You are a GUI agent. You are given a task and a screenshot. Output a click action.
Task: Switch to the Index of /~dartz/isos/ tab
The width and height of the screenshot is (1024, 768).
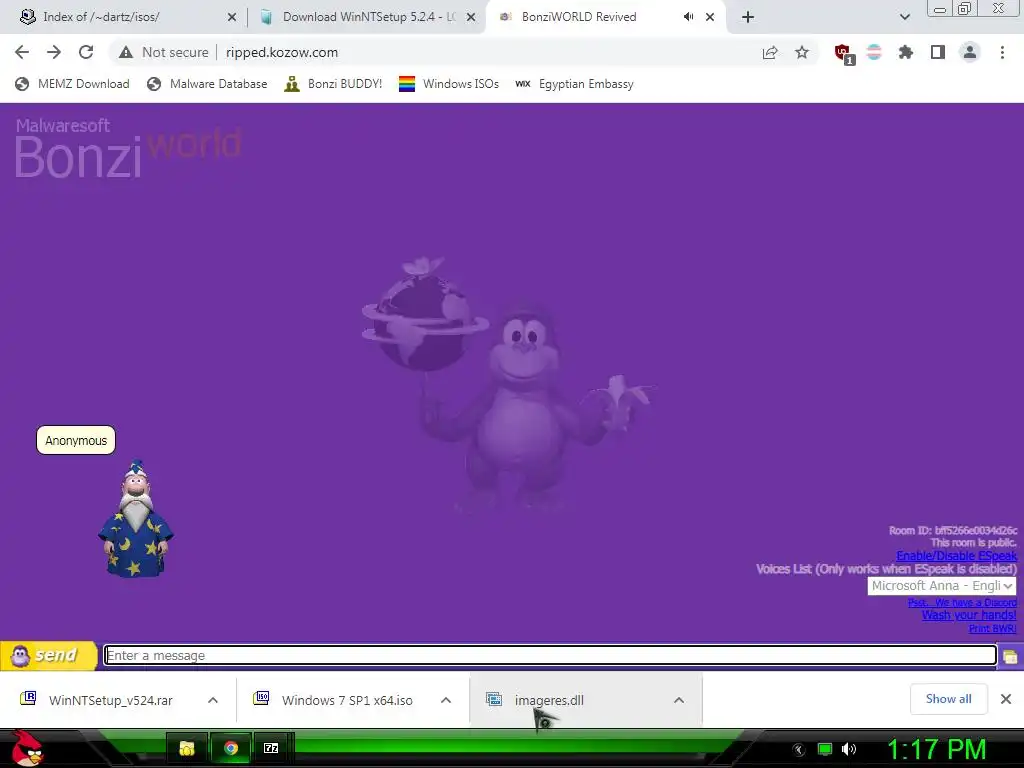[124, 17]
